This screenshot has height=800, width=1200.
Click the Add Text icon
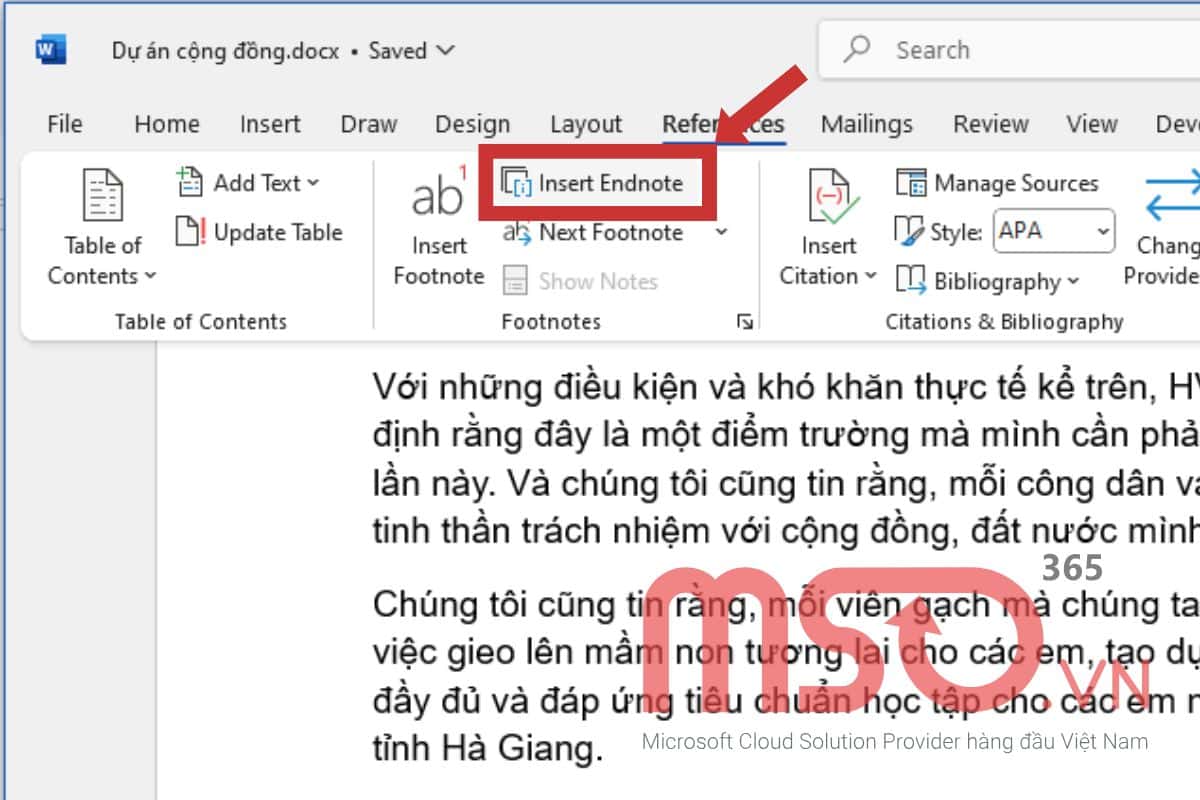[190, 182]
